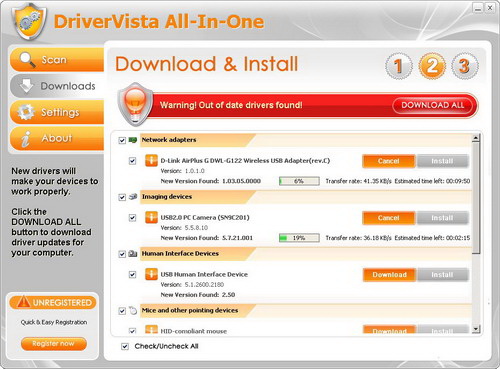Click the download arrow icon on Downloads

[26, 85]
